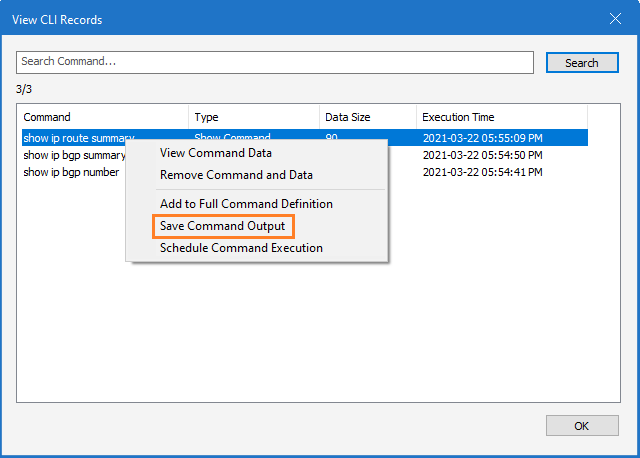Select the show ip bgp summary row
Viewport: 640px width, 458px height.
pos(72,155)
